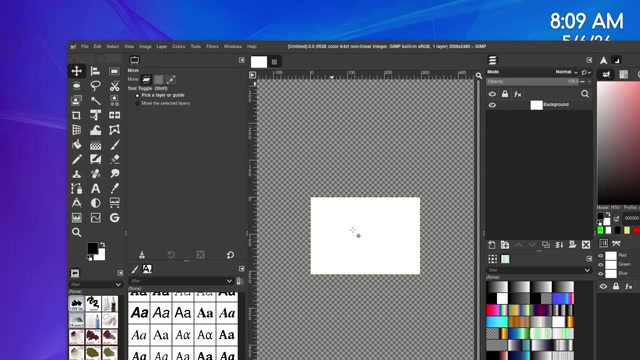The image size is (640, 360).
Task: Open the Windows menu
Action: click(233, 47)
